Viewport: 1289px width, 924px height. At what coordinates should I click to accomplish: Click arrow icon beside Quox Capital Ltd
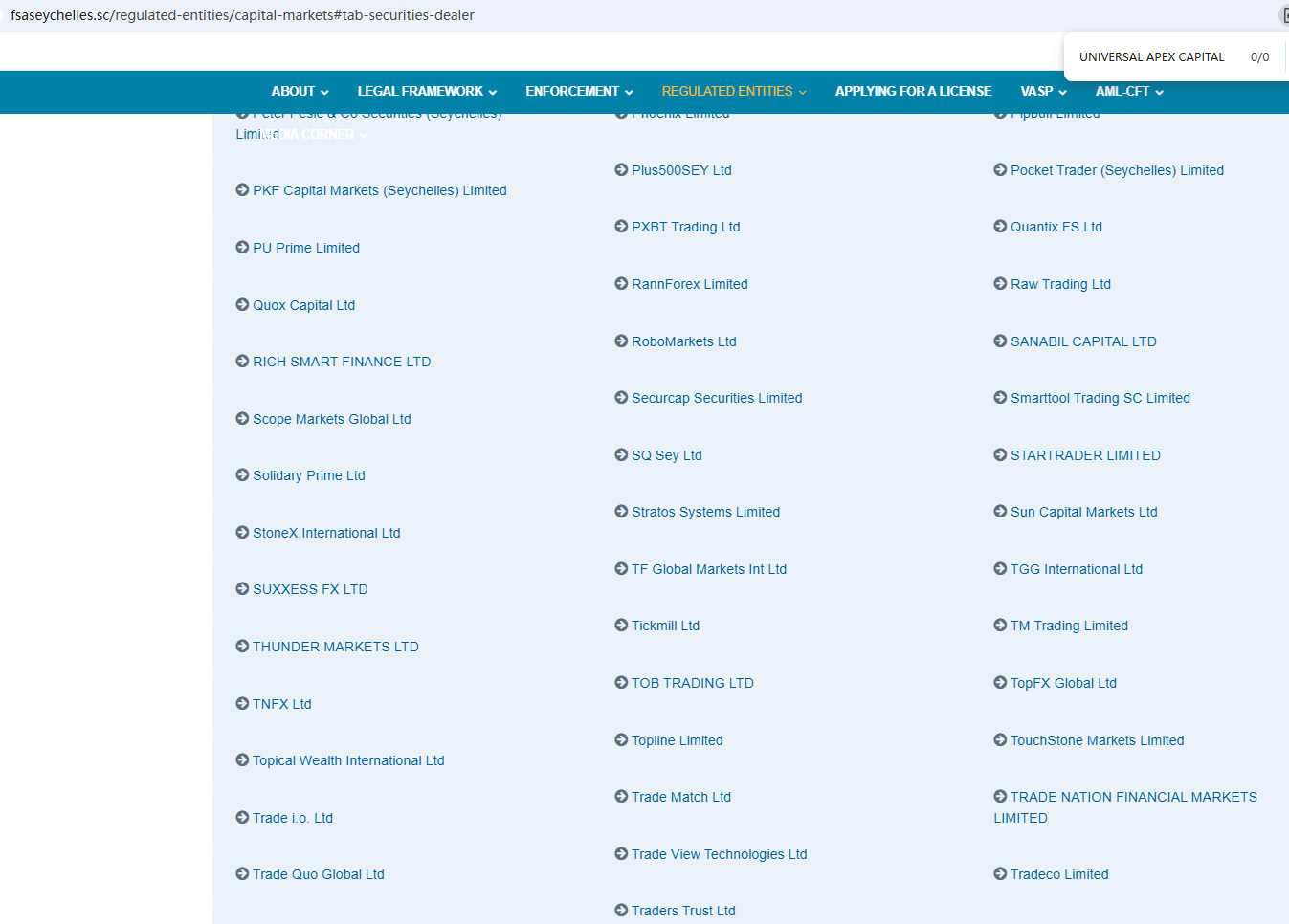[x=242, y=305]
